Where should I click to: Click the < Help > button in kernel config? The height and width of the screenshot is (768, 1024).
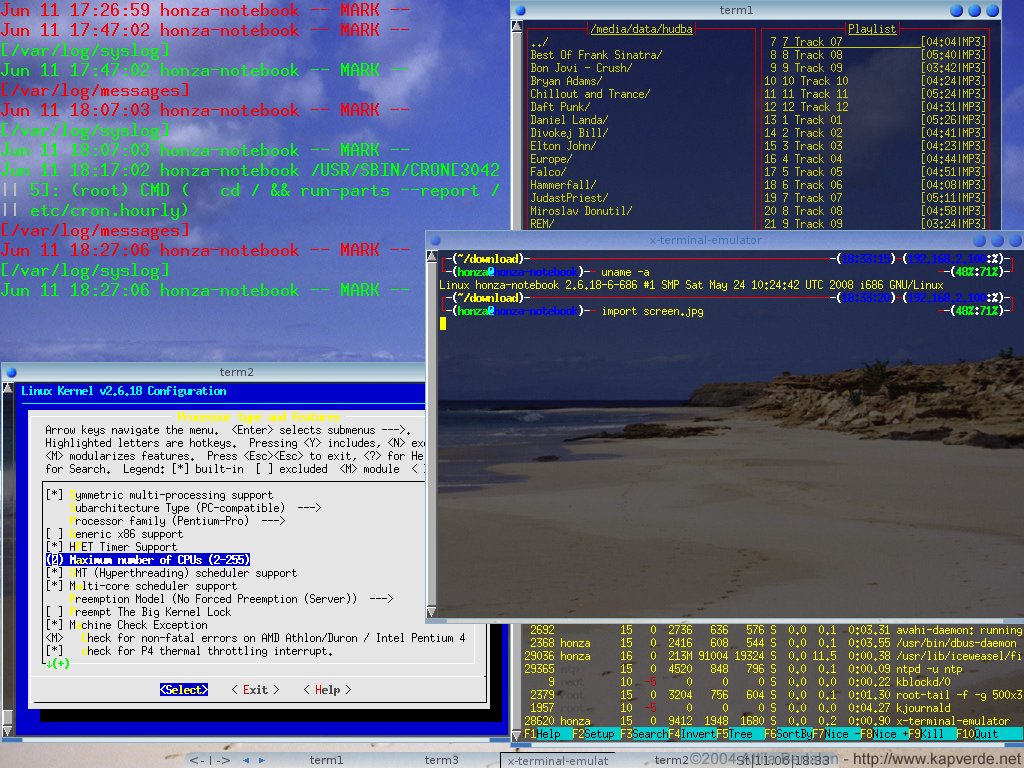pyautogui.click(x=327, y=690)
